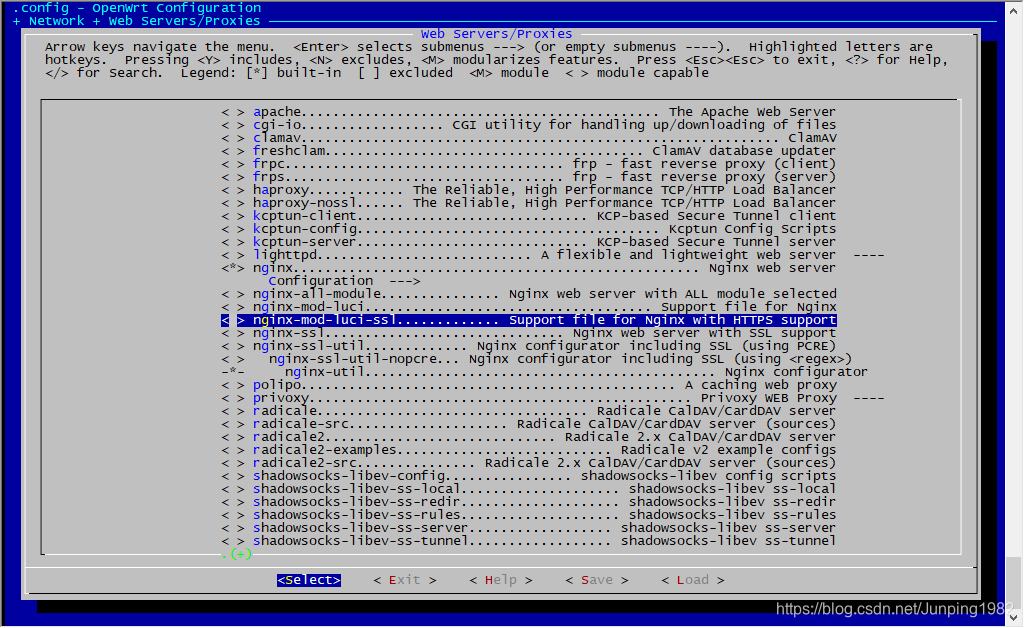Select the nginx-ssl-util-nopcre entry
The height and width of the screenshot is (628, 1024).
(x=537, y=359)
